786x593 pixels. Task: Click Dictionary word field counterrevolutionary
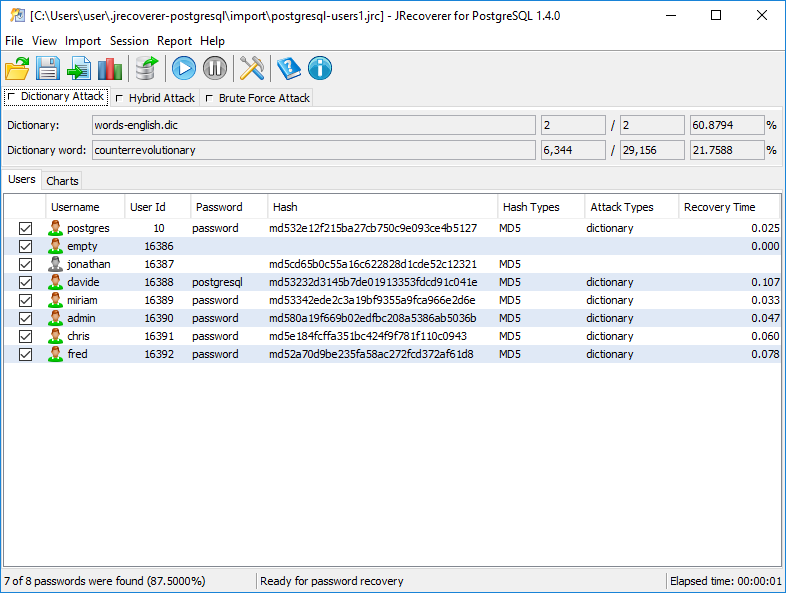coord(314,150)
